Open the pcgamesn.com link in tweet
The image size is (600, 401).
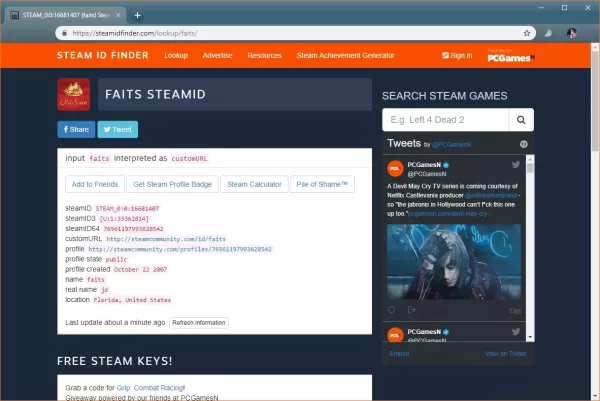[448, 214]
